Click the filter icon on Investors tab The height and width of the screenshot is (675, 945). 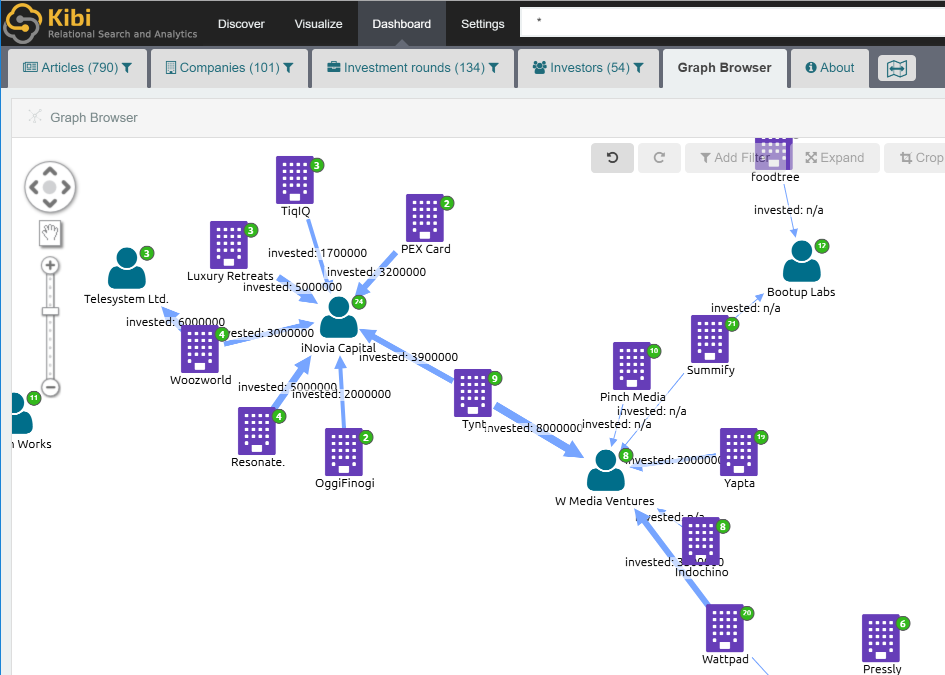[x=638, y=68]
